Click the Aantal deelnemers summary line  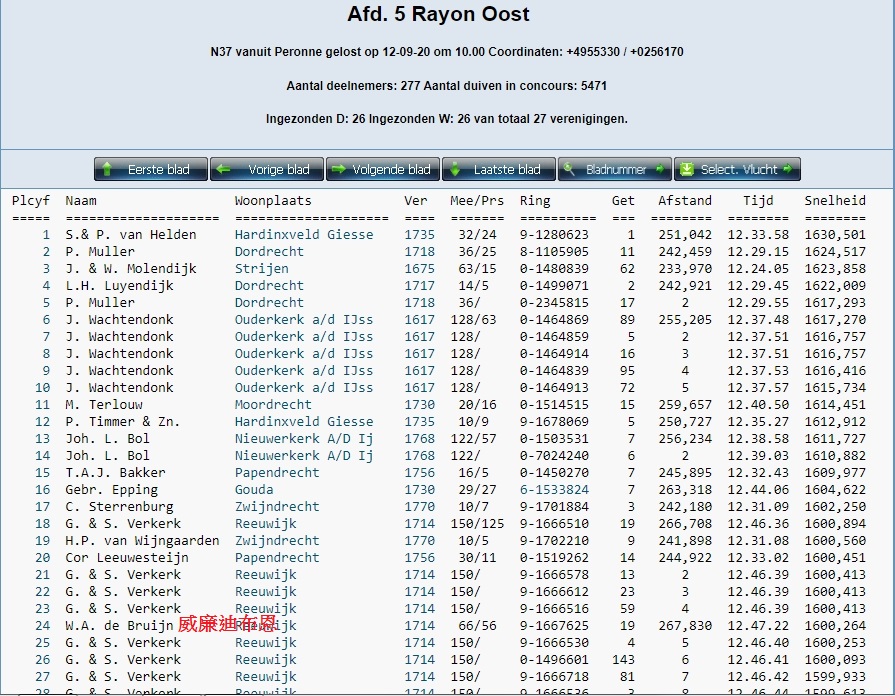[x=447, y=86]
